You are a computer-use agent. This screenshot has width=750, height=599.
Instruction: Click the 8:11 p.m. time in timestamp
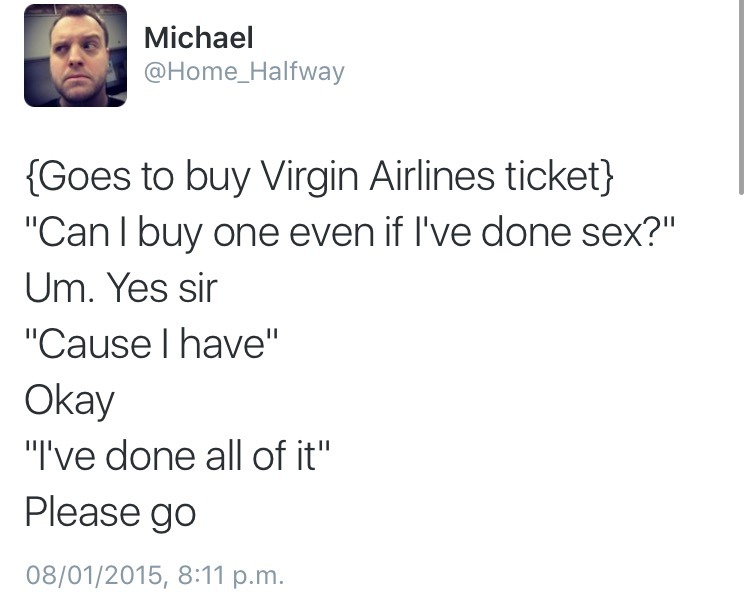pos(231,575)
